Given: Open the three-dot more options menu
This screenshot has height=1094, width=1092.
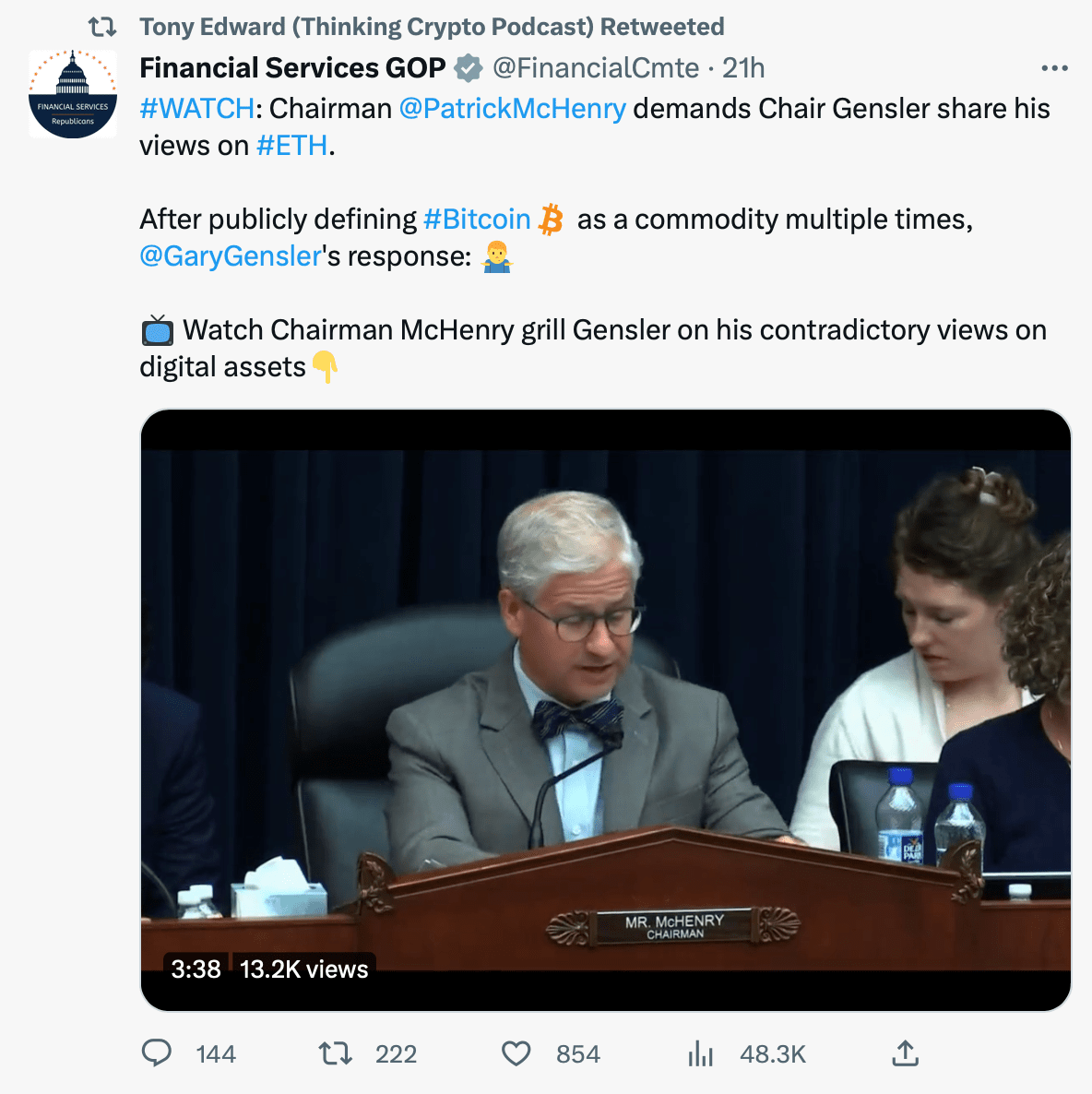Looking at the screenshot, I should tap(1053, 68).
